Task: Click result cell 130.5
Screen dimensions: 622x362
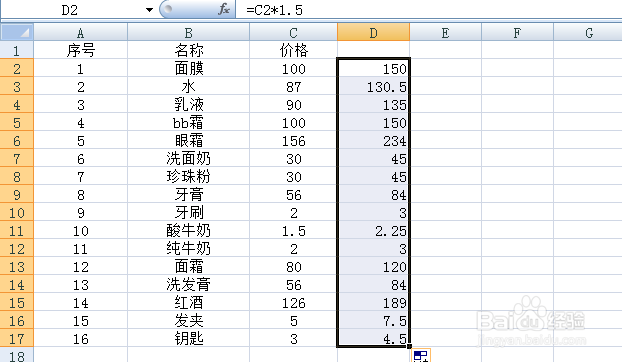Action: [373, 87]
